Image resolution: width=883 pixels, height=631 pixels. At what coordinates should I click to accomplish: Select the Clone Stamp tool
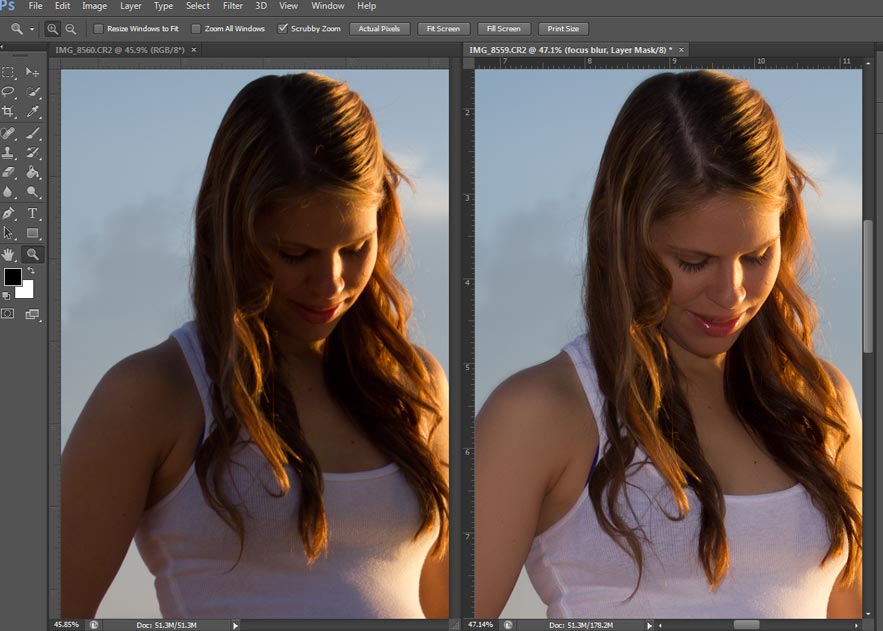tap(9, 153)
